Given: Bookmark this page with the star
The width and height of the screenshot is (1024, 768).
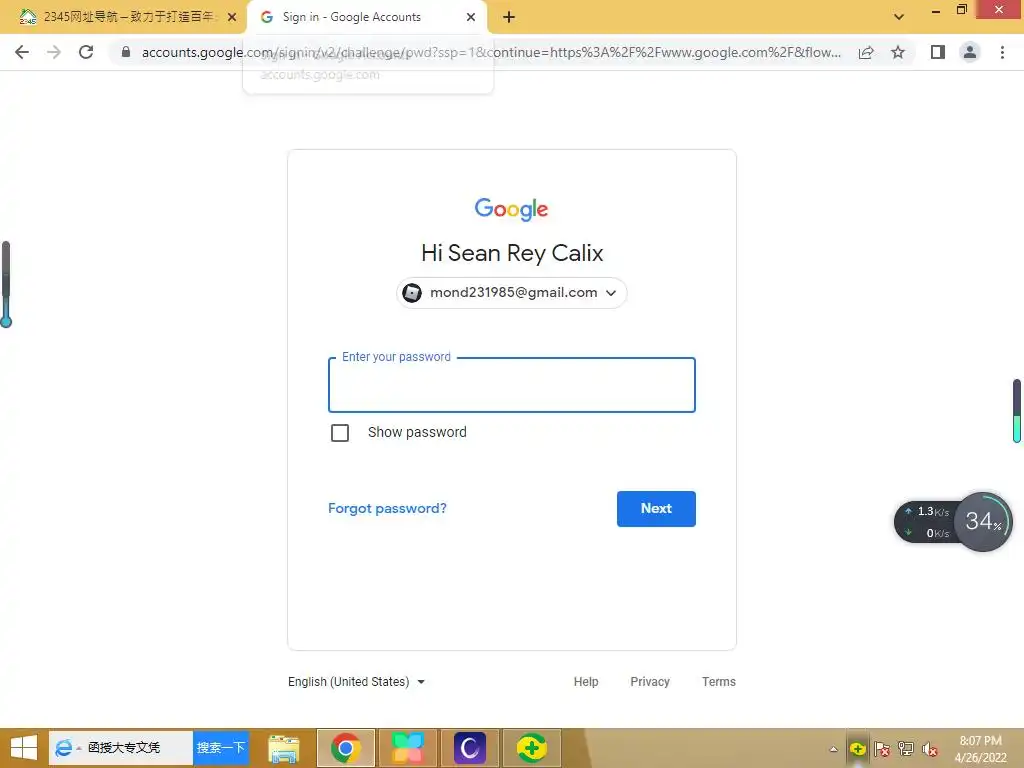Looking at the screenshot, I should coord(898,52).
